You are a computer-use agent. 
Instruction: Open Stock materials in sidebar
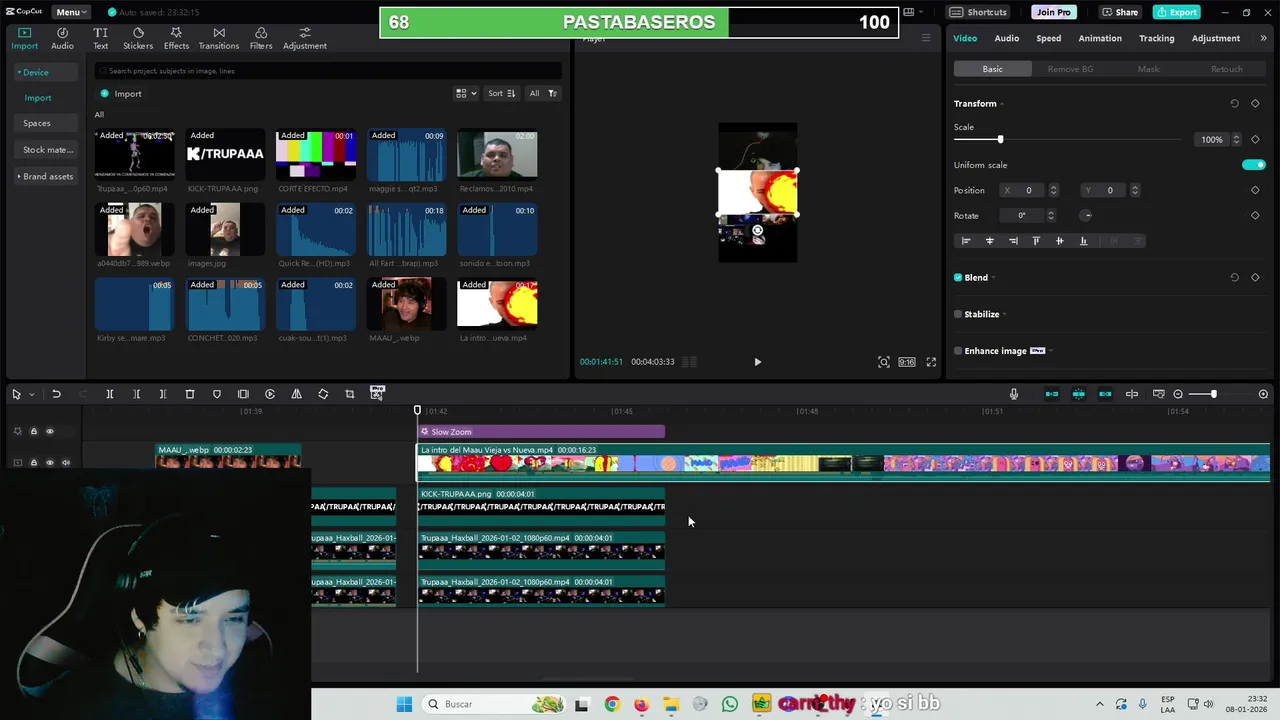(x=47, y=150)
